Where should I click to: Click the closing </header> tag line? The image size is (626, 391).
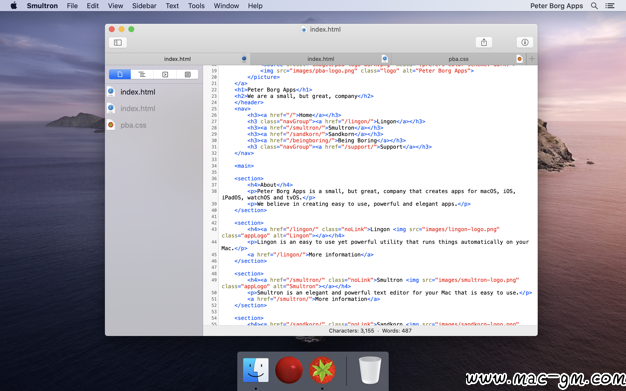249,102
